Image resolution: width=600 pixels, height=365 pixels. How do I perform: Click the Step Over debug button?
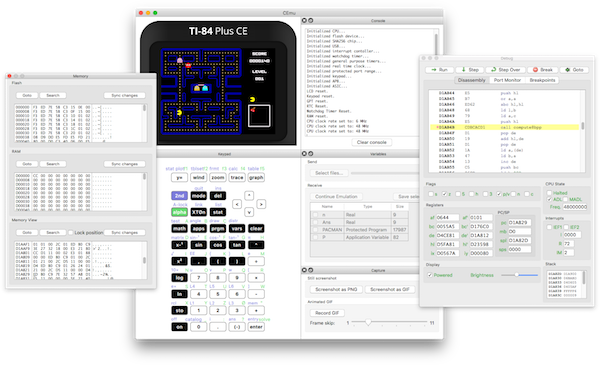pyautogui.click(x=505, y=70)
